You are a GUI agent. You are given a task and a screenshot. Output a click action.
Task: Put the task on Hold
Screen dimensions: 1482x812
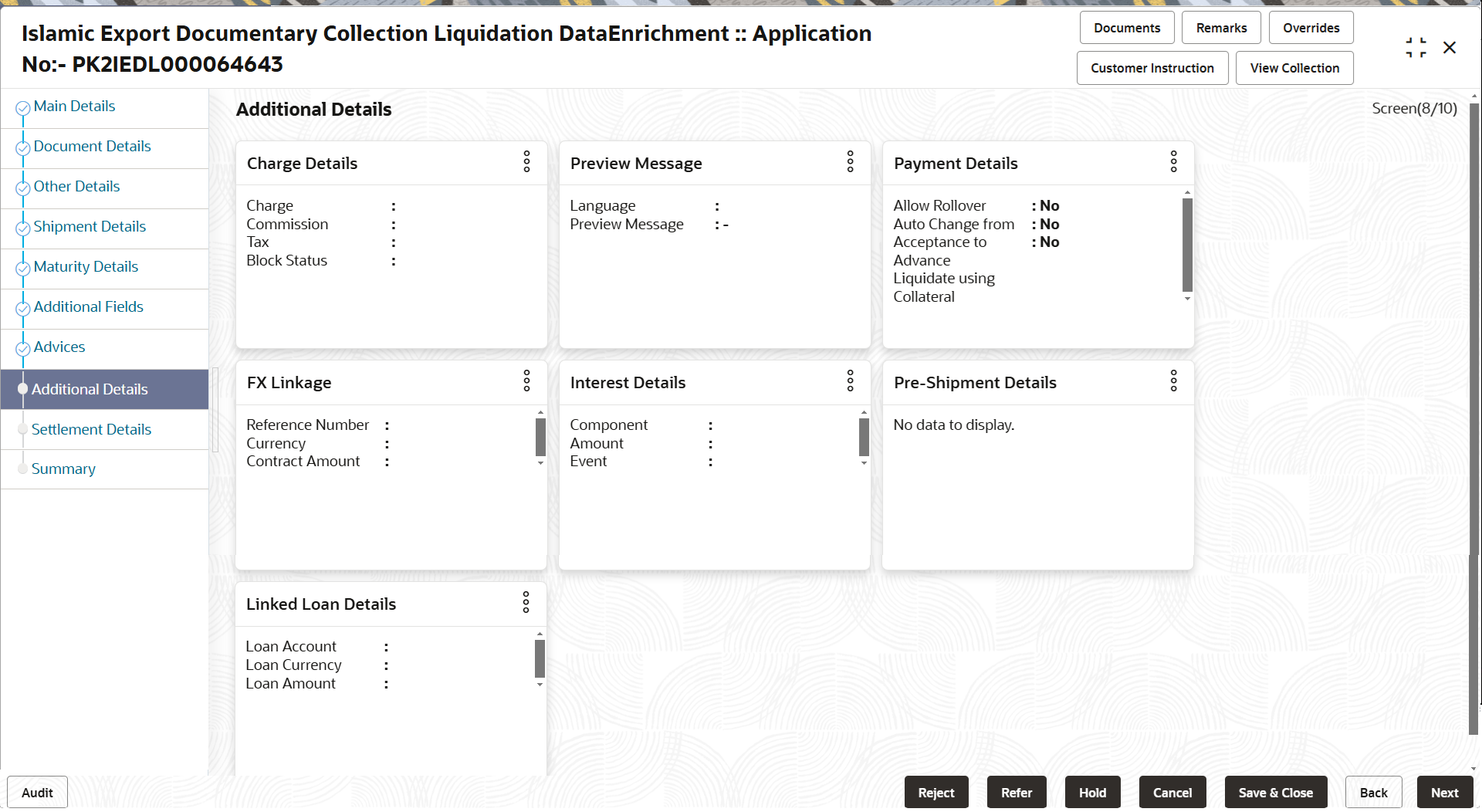(1092, 793)
